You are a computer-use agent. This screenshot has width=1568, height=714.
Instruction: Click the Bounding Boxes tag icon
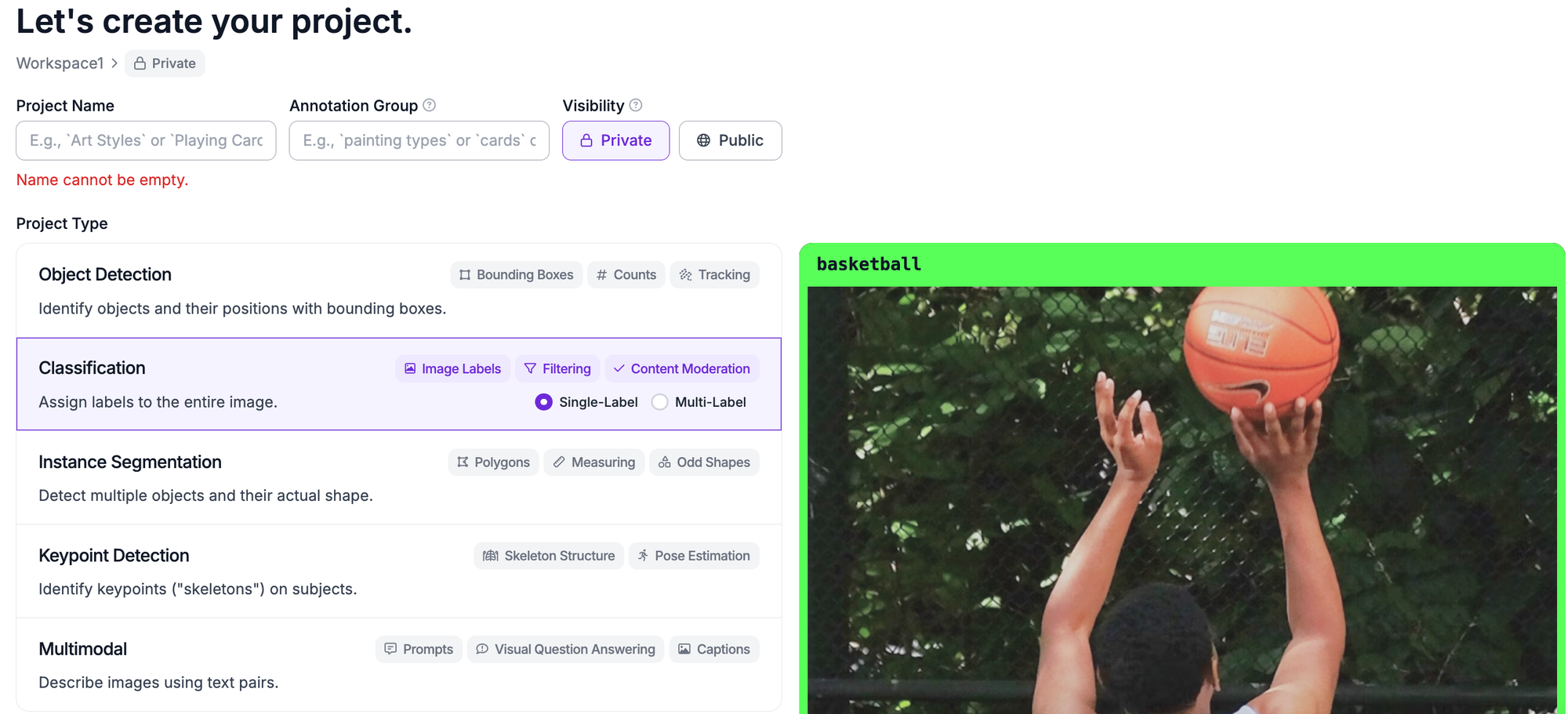(x=465, y=275)
